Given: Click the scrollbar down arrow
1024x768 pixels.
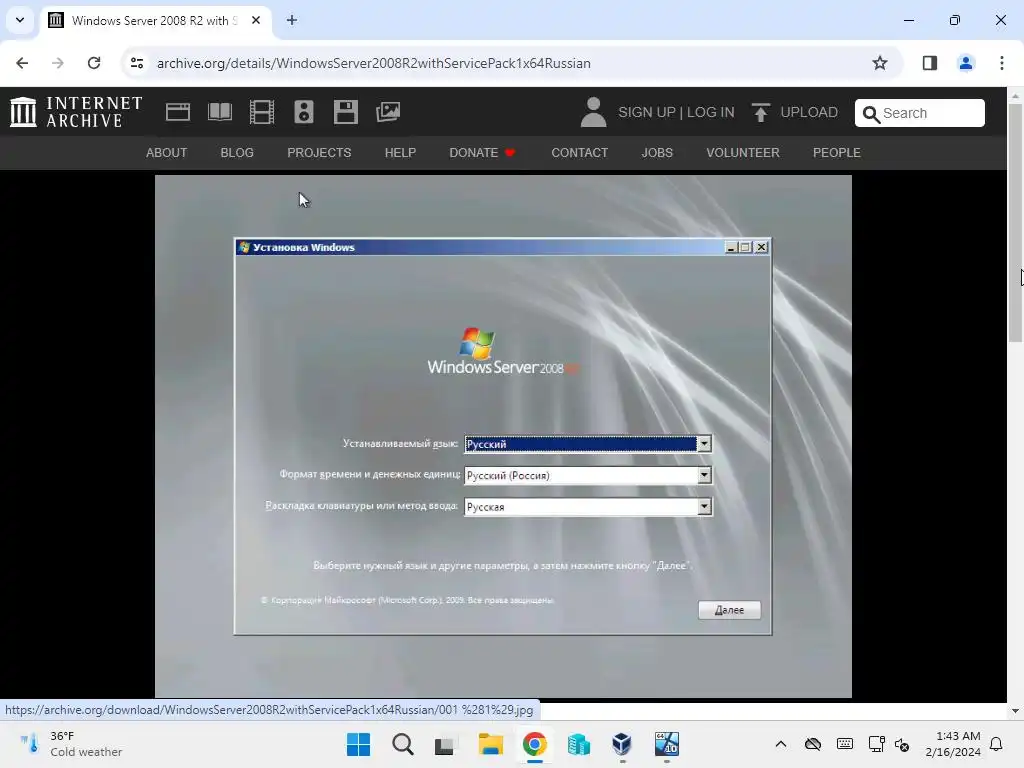Looking at the screenshot, I should [x=1015, y=711].
